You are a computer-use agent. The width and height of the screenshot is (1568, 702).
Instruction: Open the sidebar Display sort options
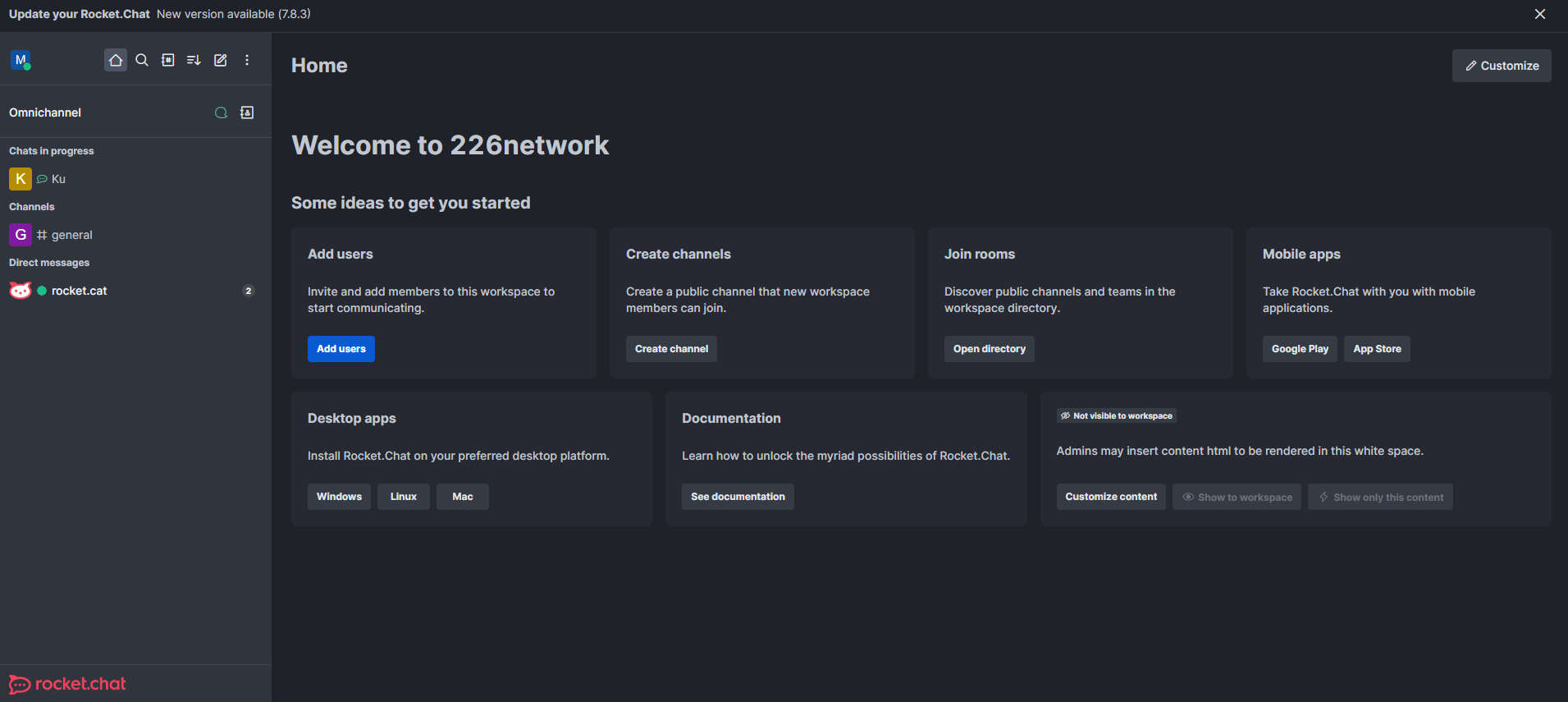[x=194, y=60]
